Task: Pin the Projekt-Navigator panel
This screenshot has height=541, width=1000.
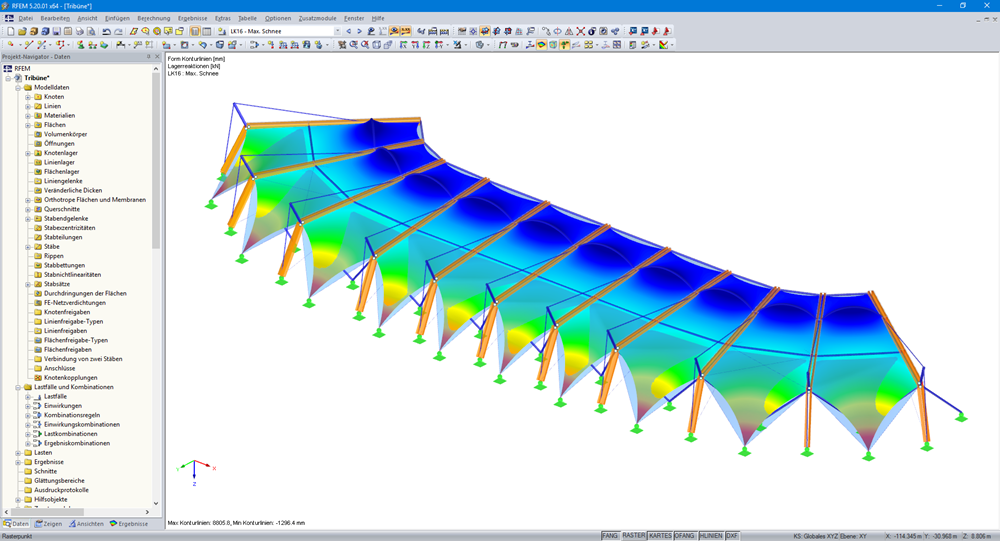Action: click(x=149, y=57)
